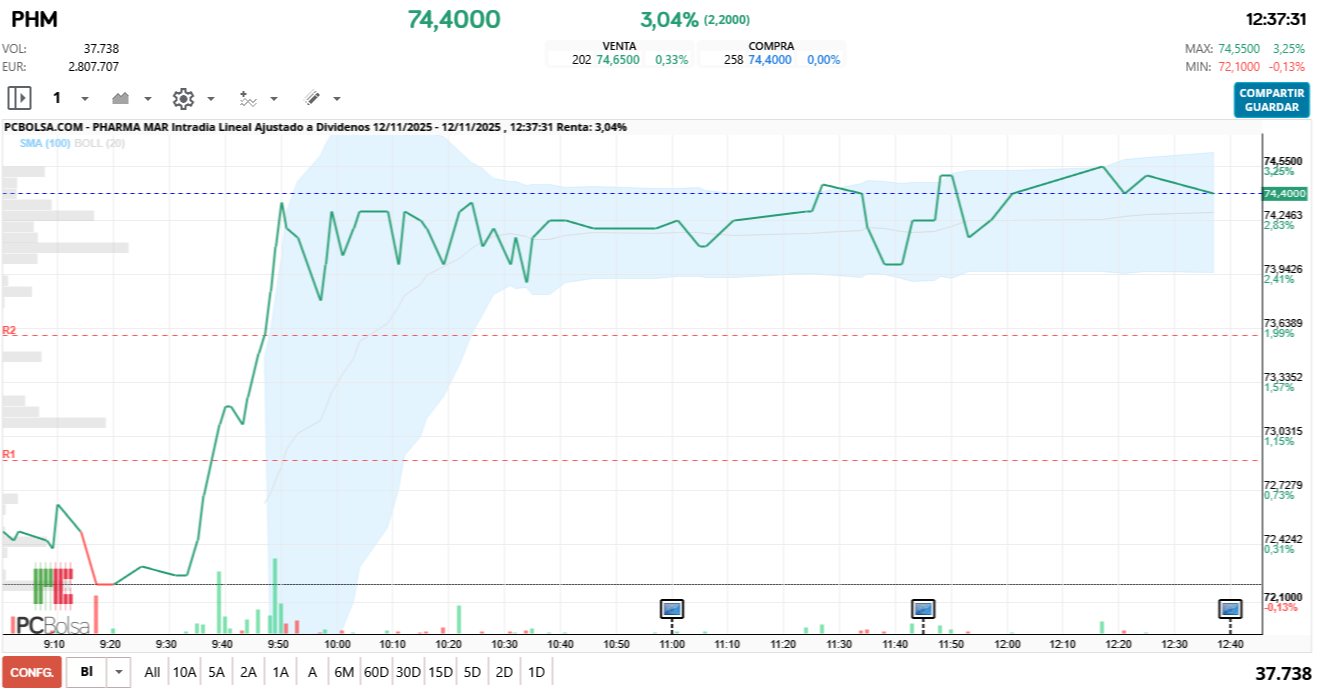This screenshot has width=1325, height=693.
Task: Expand the interval dropdown next to 1
Action: pyautogui.click(x=84, y=99)
